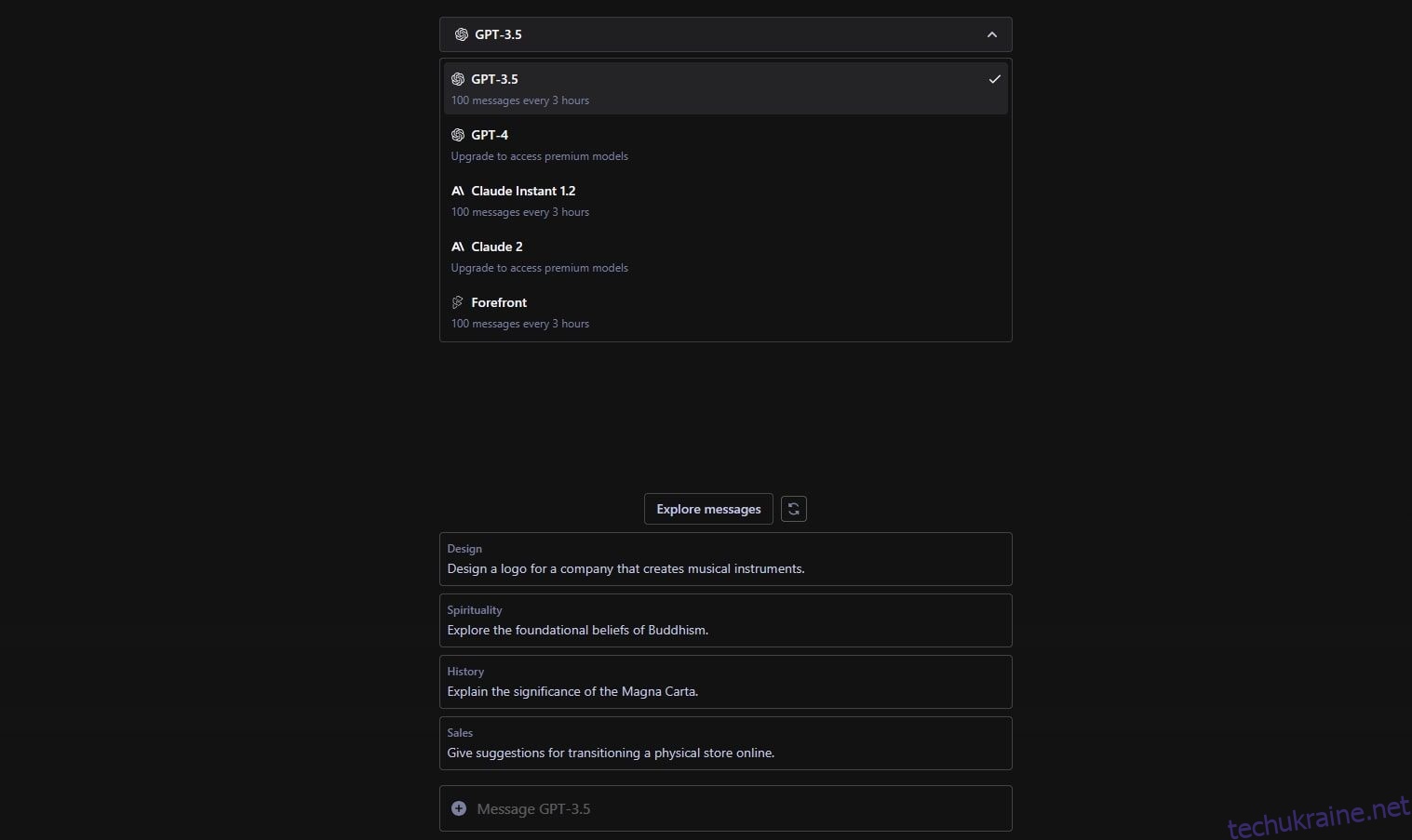Click 'Upgrade to access premium models' under Claude 2

click(540, 268)
